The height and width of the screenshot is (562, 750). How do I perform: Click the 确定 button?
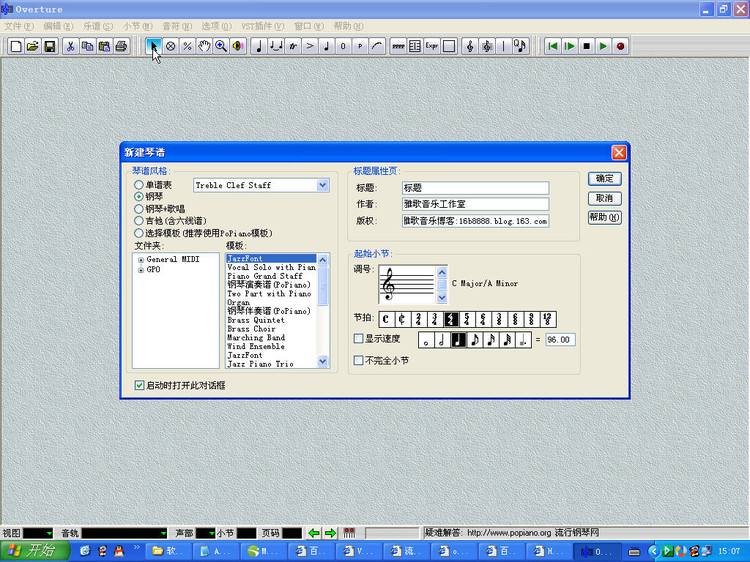coord(604,179)
